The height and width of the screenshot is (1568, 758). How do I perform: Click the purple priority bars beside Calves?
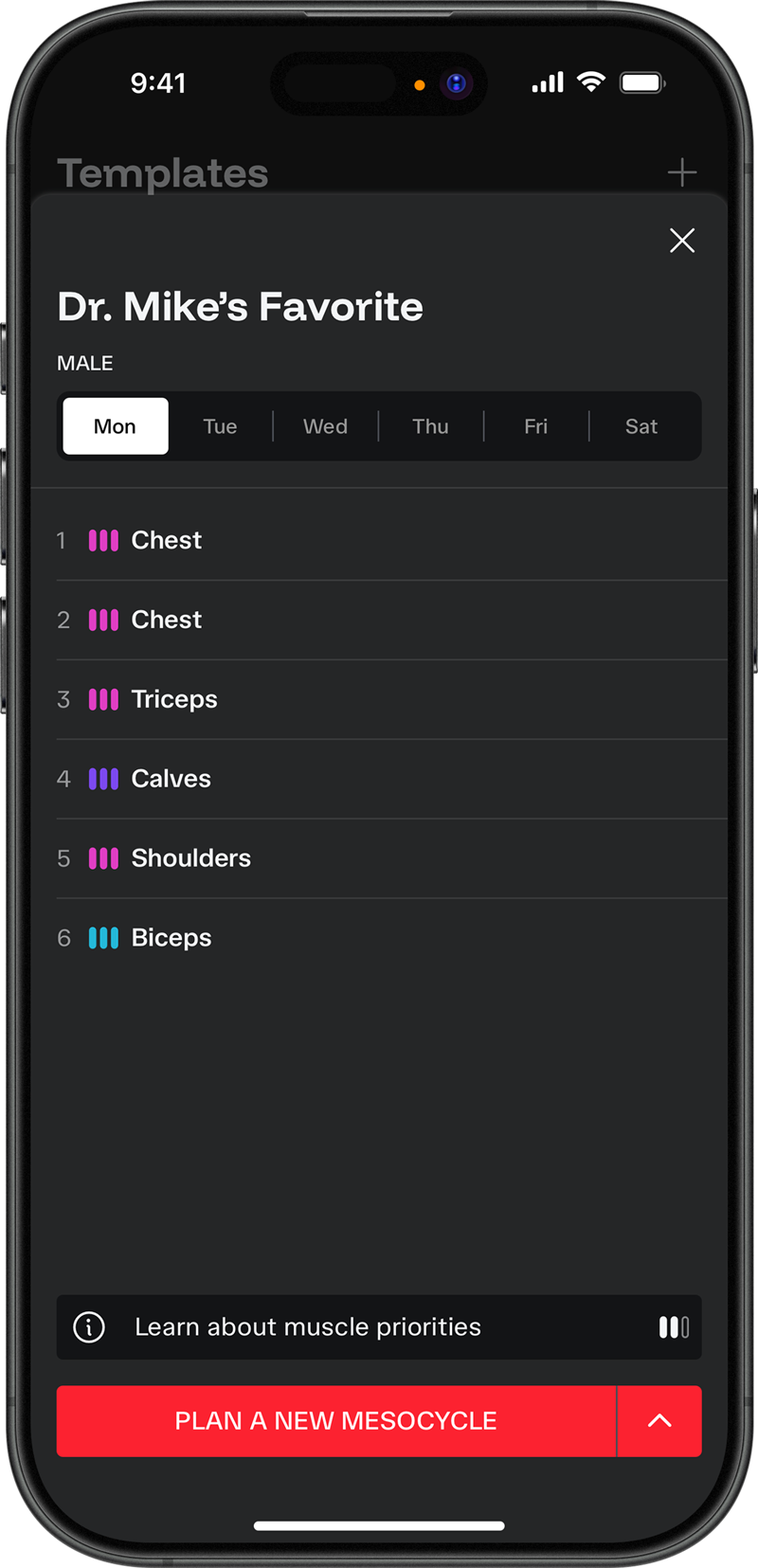click(x=103, y=779)
